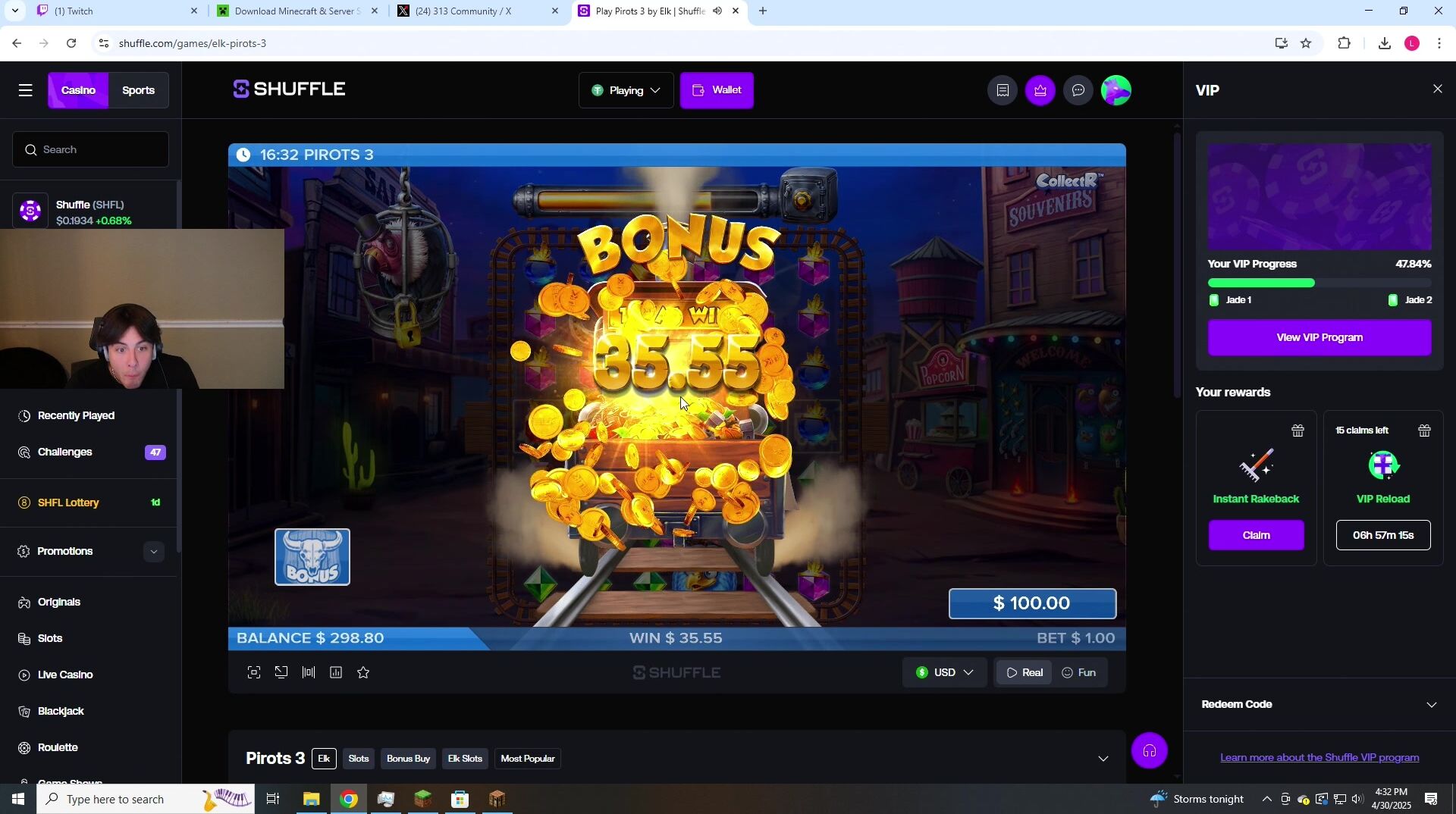Open Originals games
The height and width of the screenshot is (814, 1456).
59,603
